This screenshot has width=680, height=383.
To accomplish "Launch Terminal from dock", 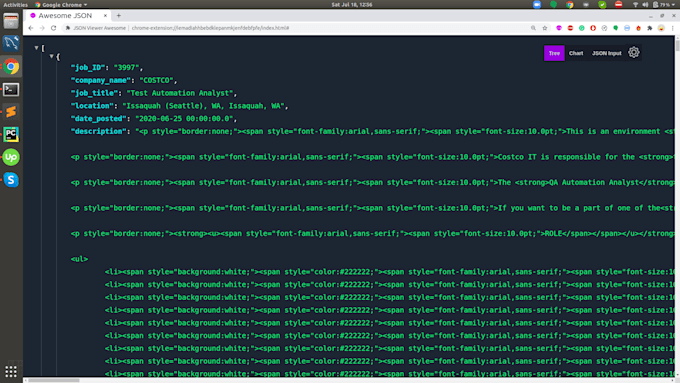I will [11, 89].
